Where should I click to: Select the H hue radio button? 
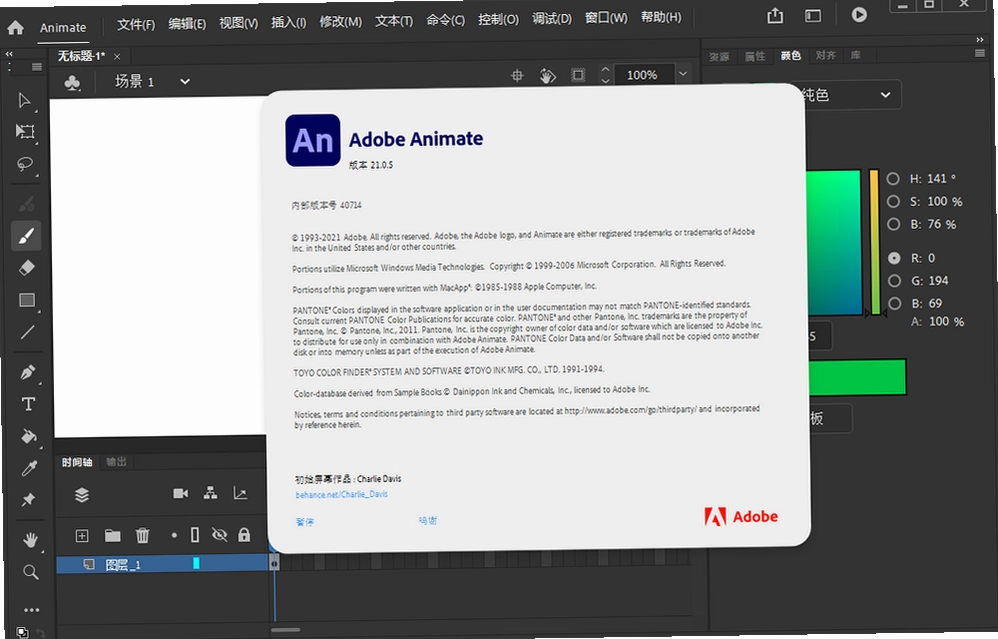[x=893, y=179]
